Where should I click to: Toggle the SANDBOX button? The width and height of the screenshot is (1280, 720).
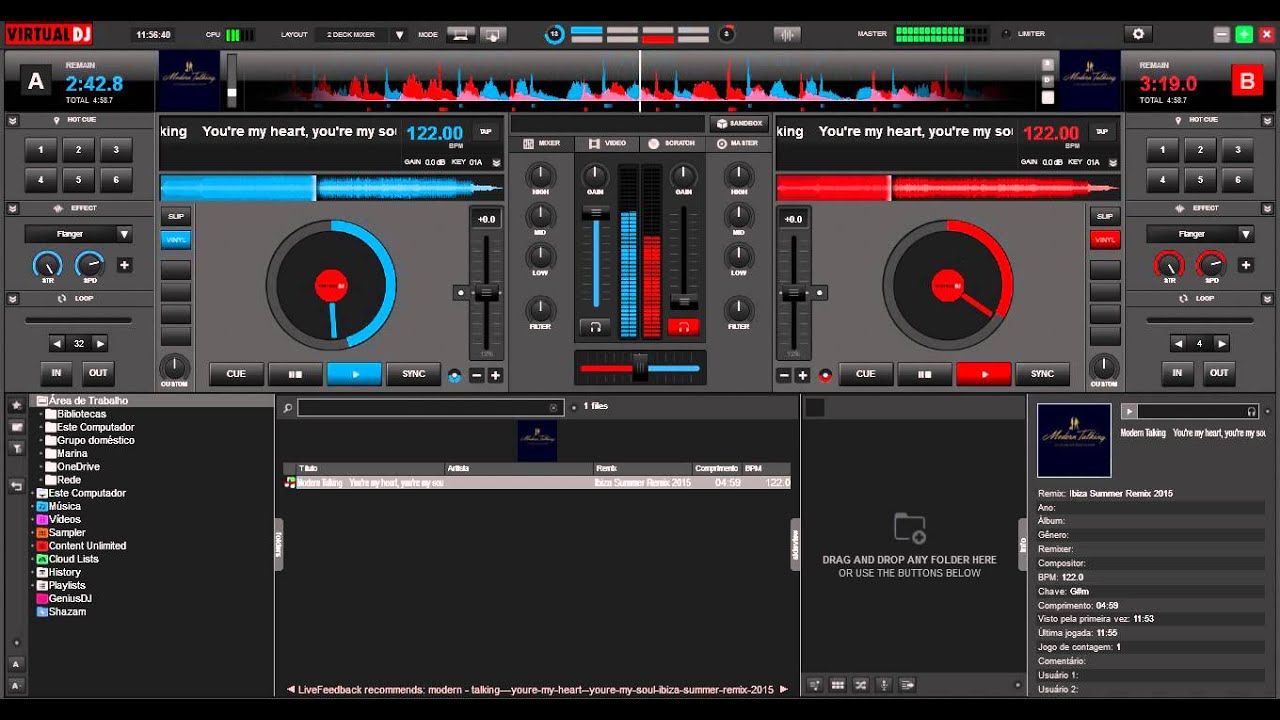click(738, 123)
